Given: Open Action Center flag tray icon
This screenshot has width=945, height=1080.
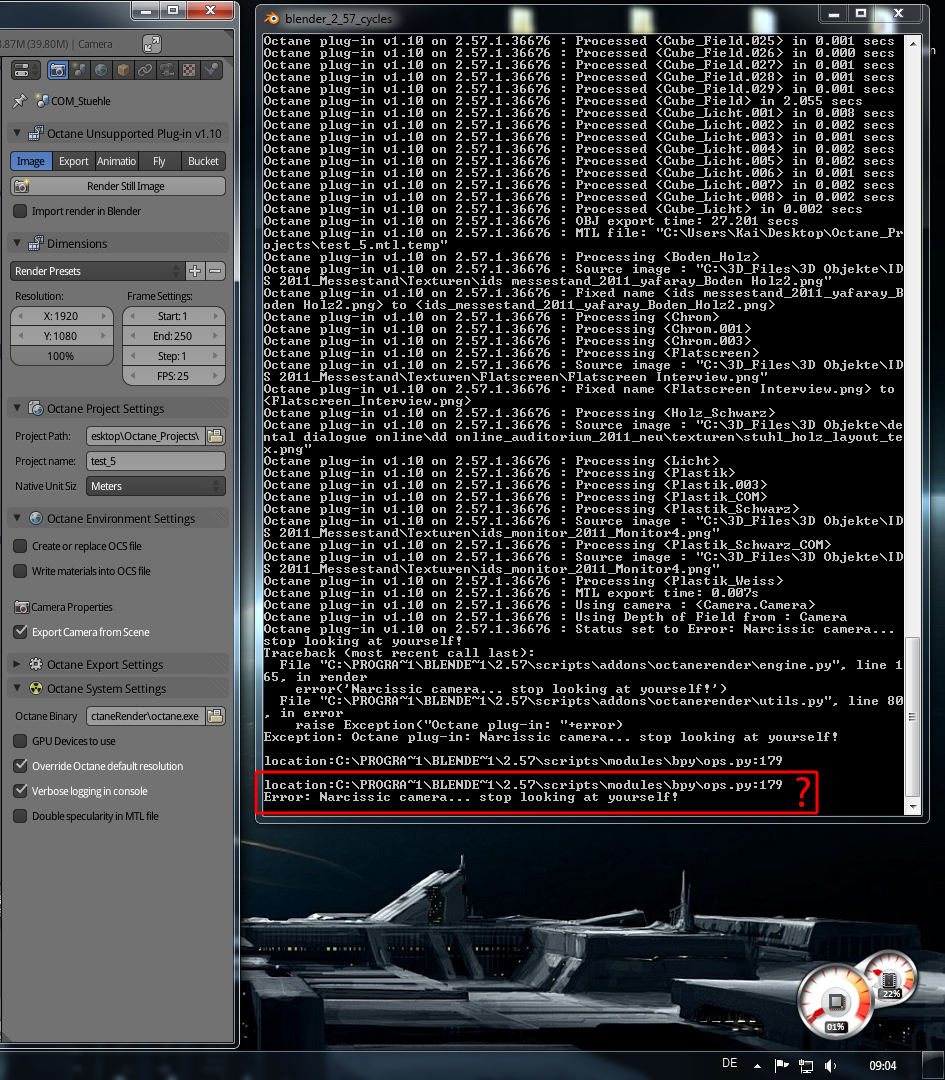Looking at the screenshot, I should click(x=782, y=1066).
